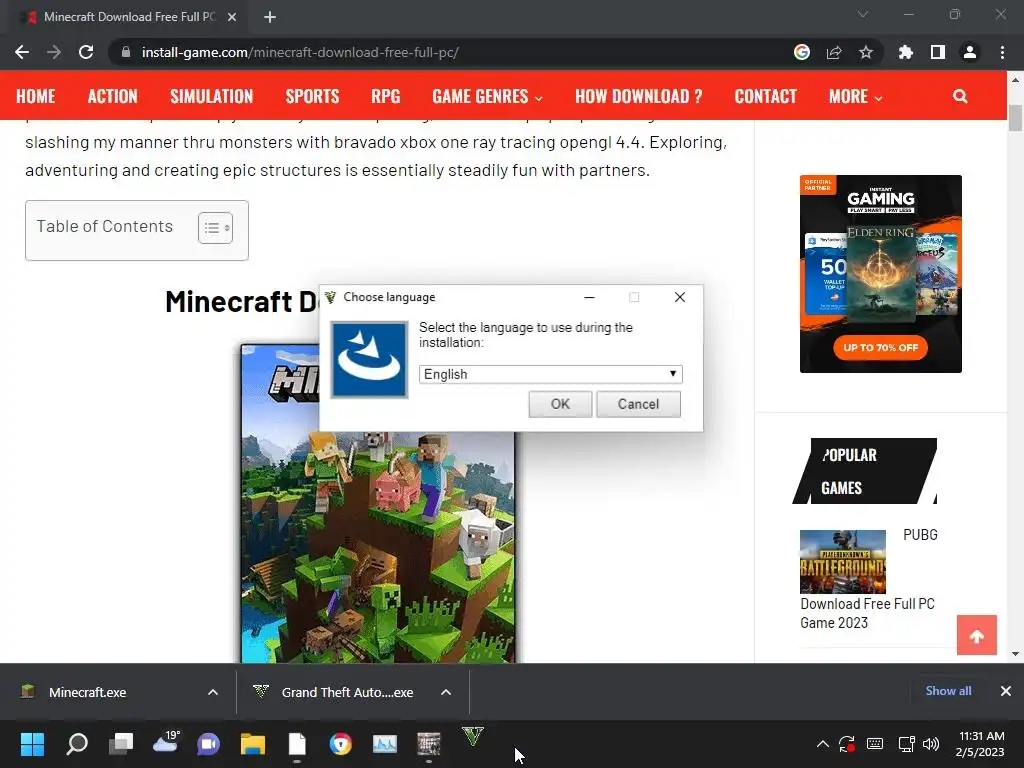Open the Extensions puzzle icon
Screen dimensions: 1024x768
[906, 52]
